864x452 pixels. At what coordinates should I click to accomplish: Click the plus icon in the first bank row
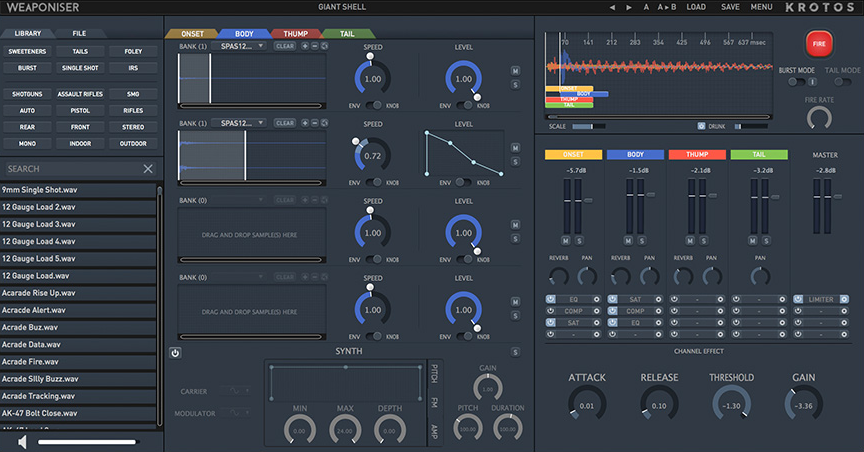pyautogui.click(x=305, y=46)
